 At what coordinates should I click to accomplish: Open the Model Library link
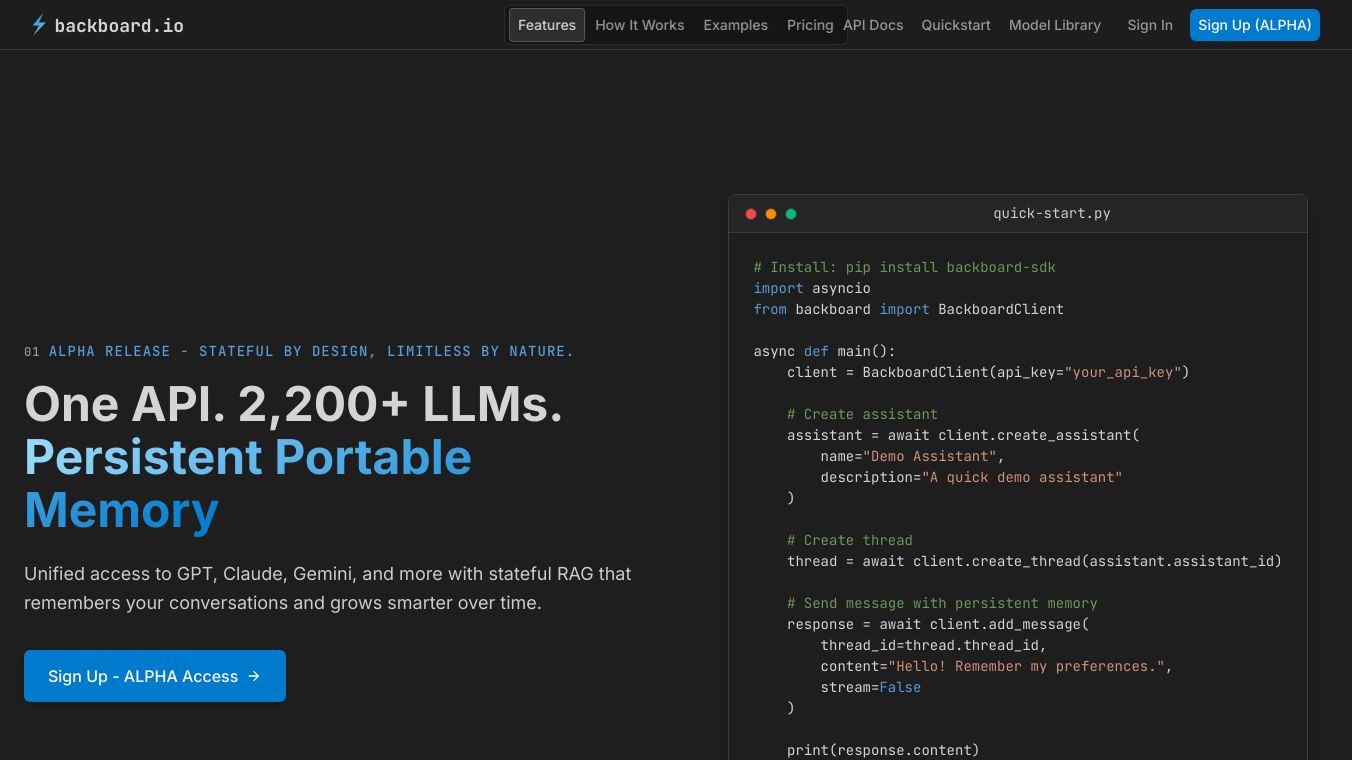pyautogui.click(x=1054, y=25)
